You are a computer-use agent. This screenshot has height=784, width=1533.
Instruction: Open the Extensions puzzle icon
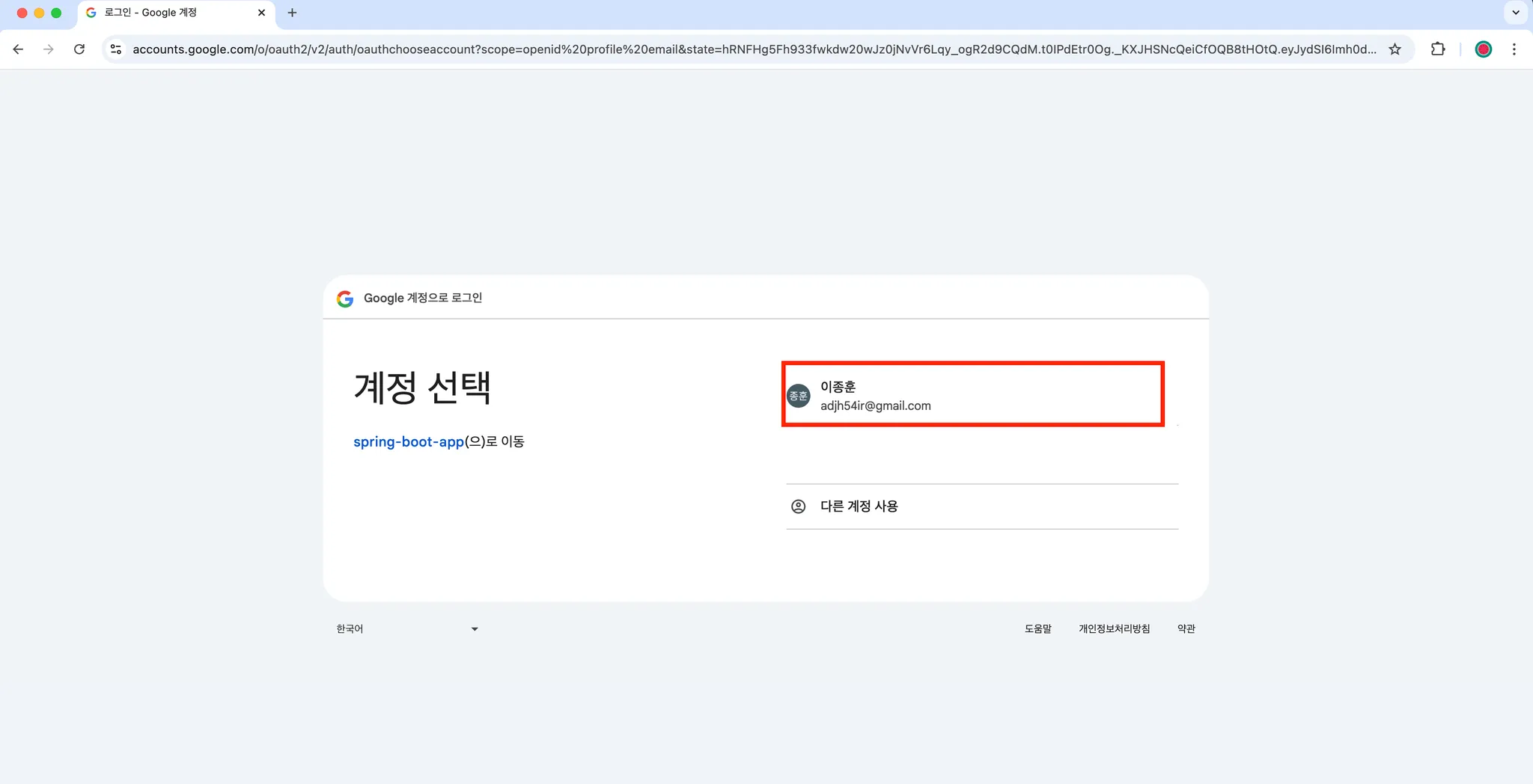(x=1438, y=49)
